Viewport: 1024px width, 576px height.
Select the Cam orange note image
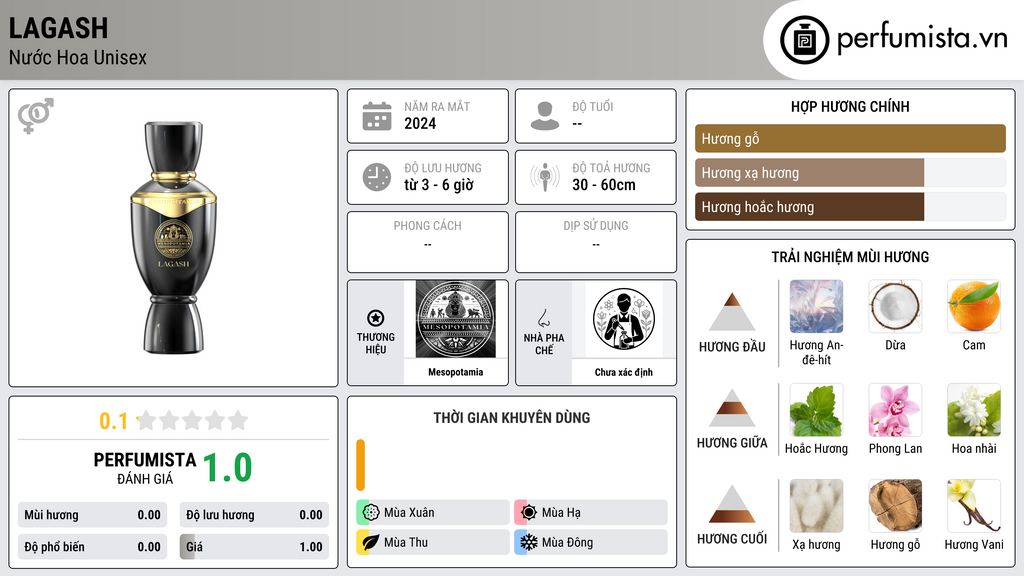click(x=974, y=306)
